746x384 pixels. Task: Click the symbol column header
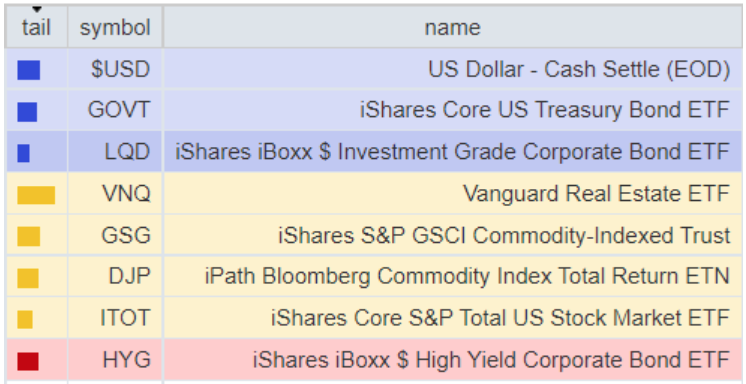click(x=115, y=28)
